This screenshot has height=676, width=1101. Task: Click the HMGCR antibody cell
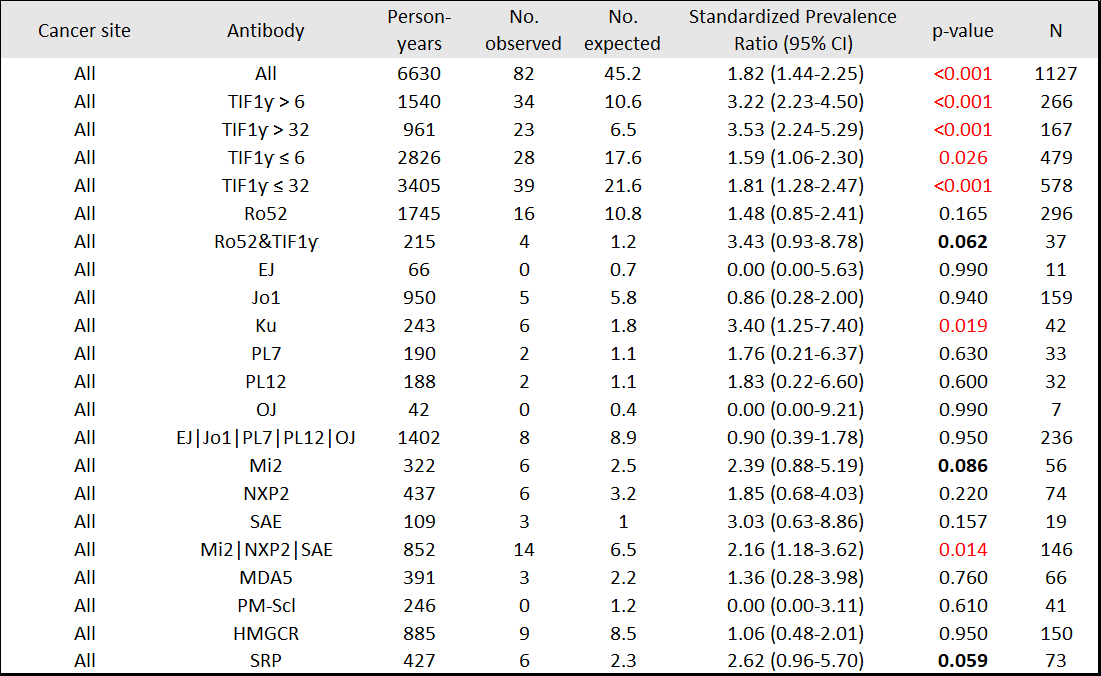(x=266, y=634)
